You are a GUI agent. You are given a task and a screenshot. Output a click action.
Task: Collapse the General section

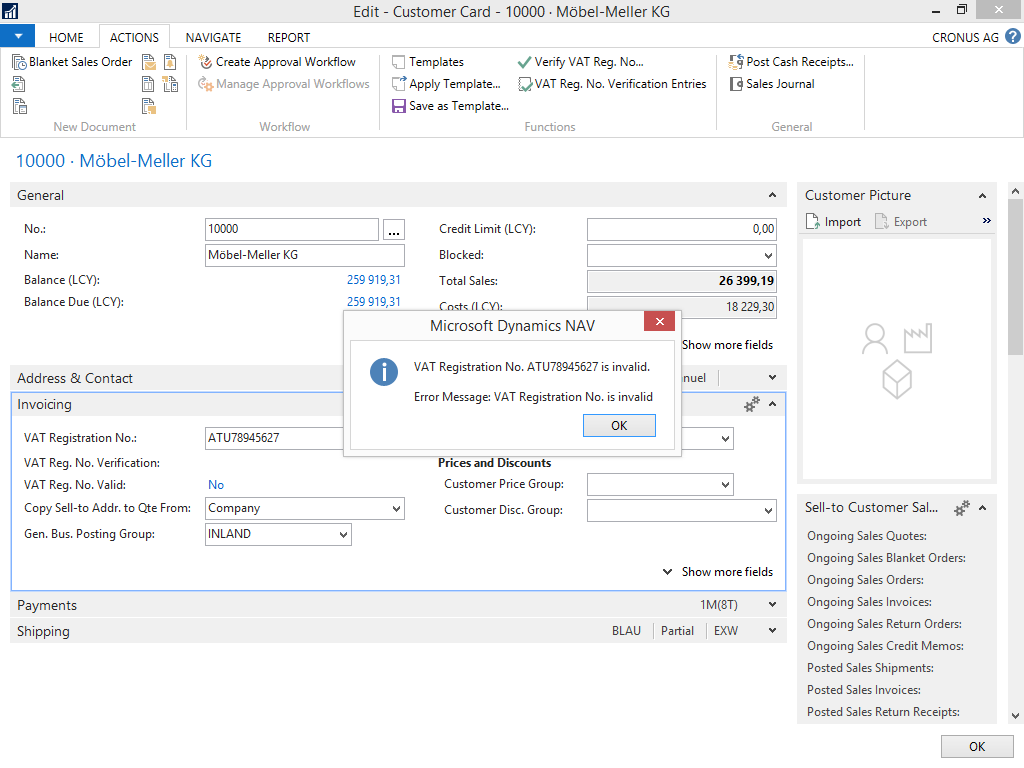click(772, 196)
